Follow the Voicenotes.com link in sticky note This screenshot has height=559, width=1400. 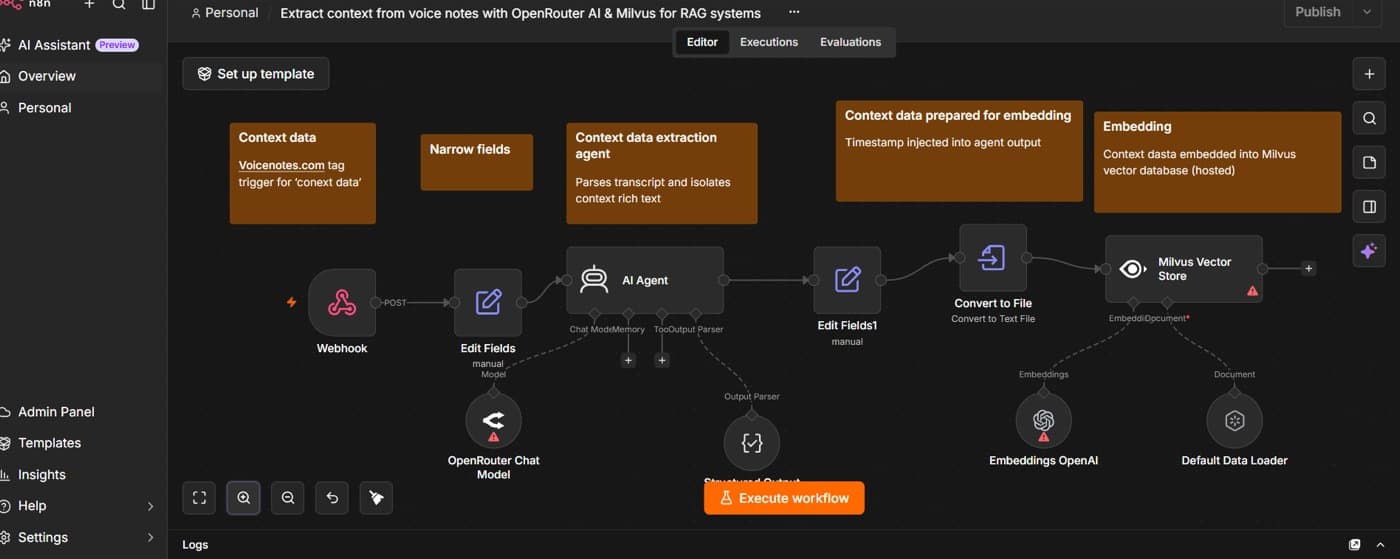[x=282, y=165]
